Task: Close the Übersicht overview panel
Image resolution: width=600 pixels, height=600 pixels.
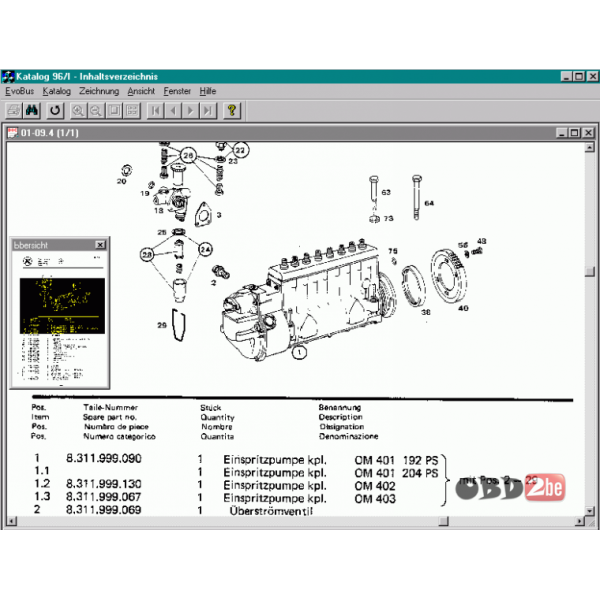Action: pos(100,245)
